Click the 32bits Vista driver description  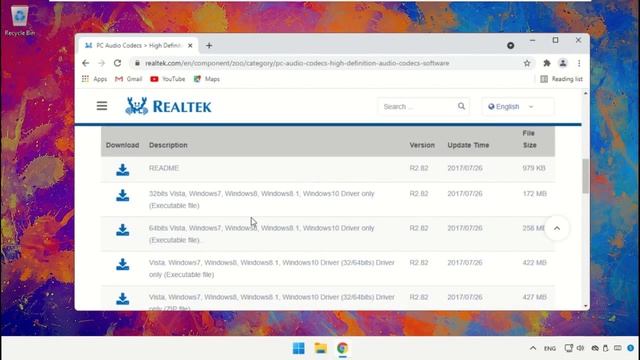(261, 200)
